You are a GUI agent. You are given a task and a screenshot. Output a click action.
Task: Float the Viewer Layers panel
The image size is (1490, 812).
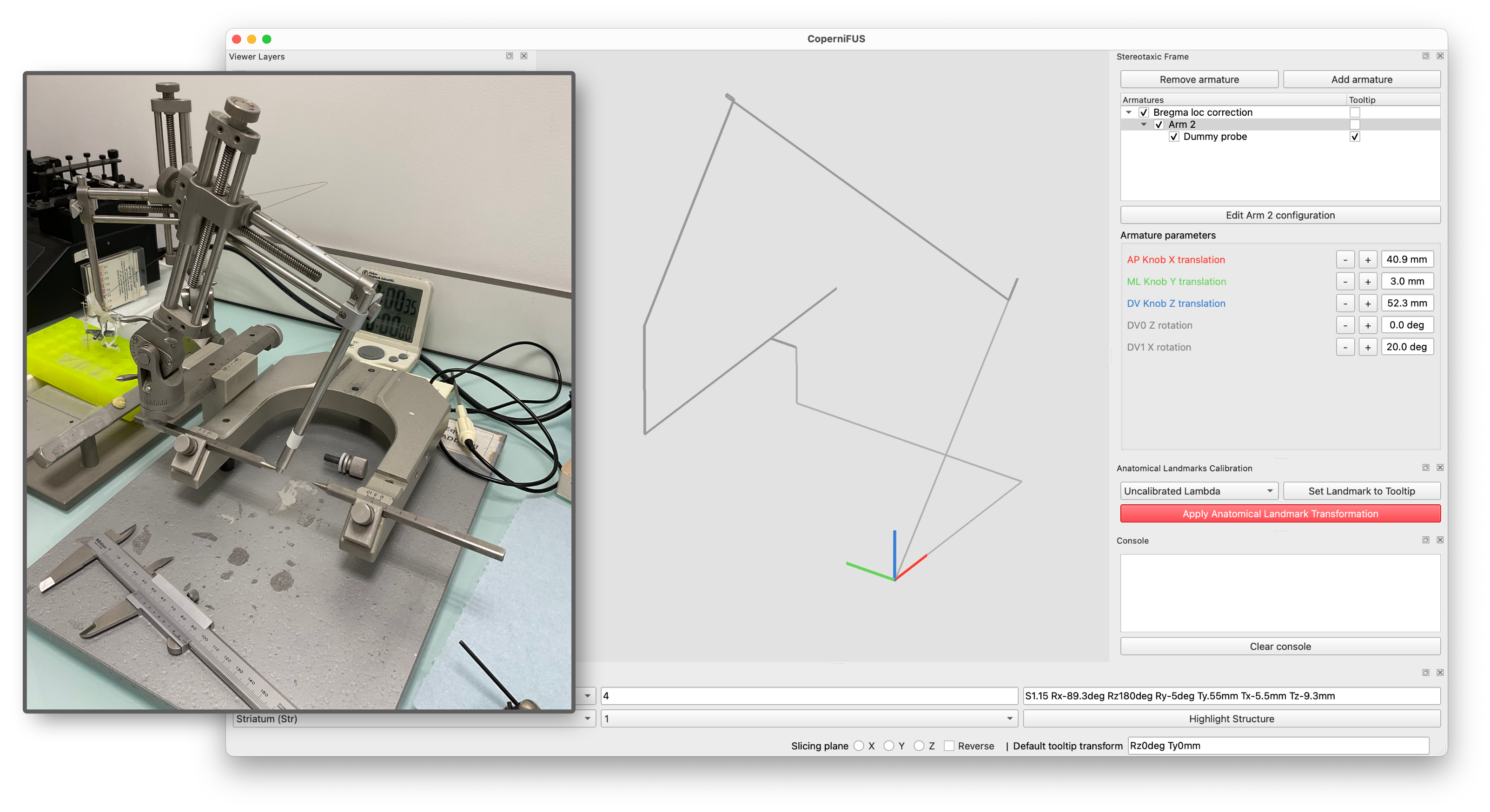coord(509,56)
